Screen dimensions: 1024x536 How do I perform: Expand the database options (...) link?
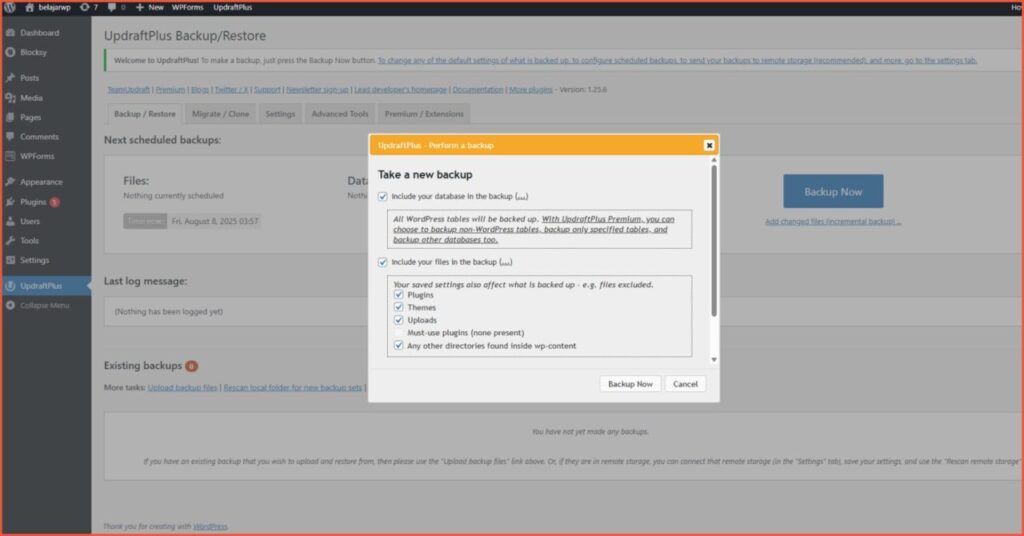522,197
